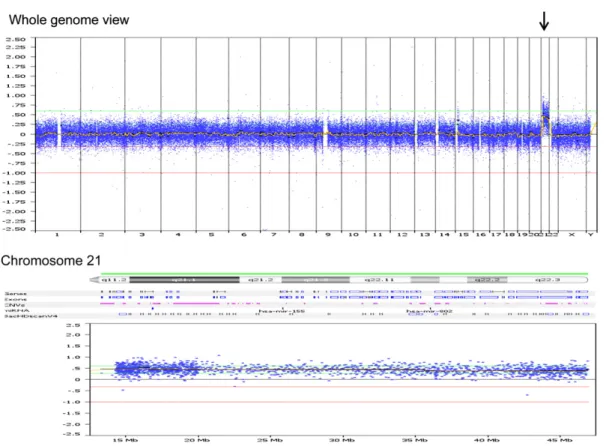Select chromosome 9 label on genome x-axis
This screenshot has width=615, height=446.
[x=328, y=235]
